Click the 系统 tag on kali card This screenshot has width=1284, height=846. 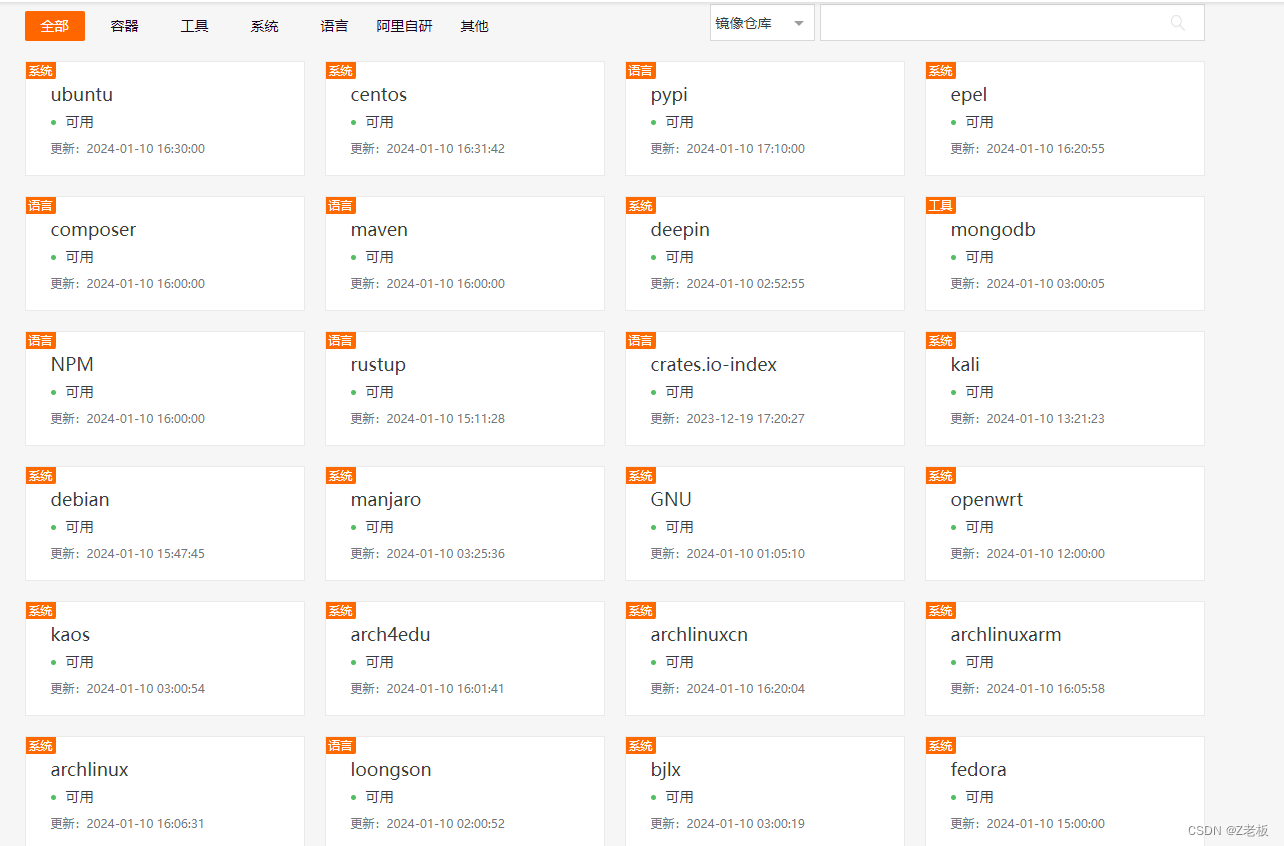click(941, 340)
